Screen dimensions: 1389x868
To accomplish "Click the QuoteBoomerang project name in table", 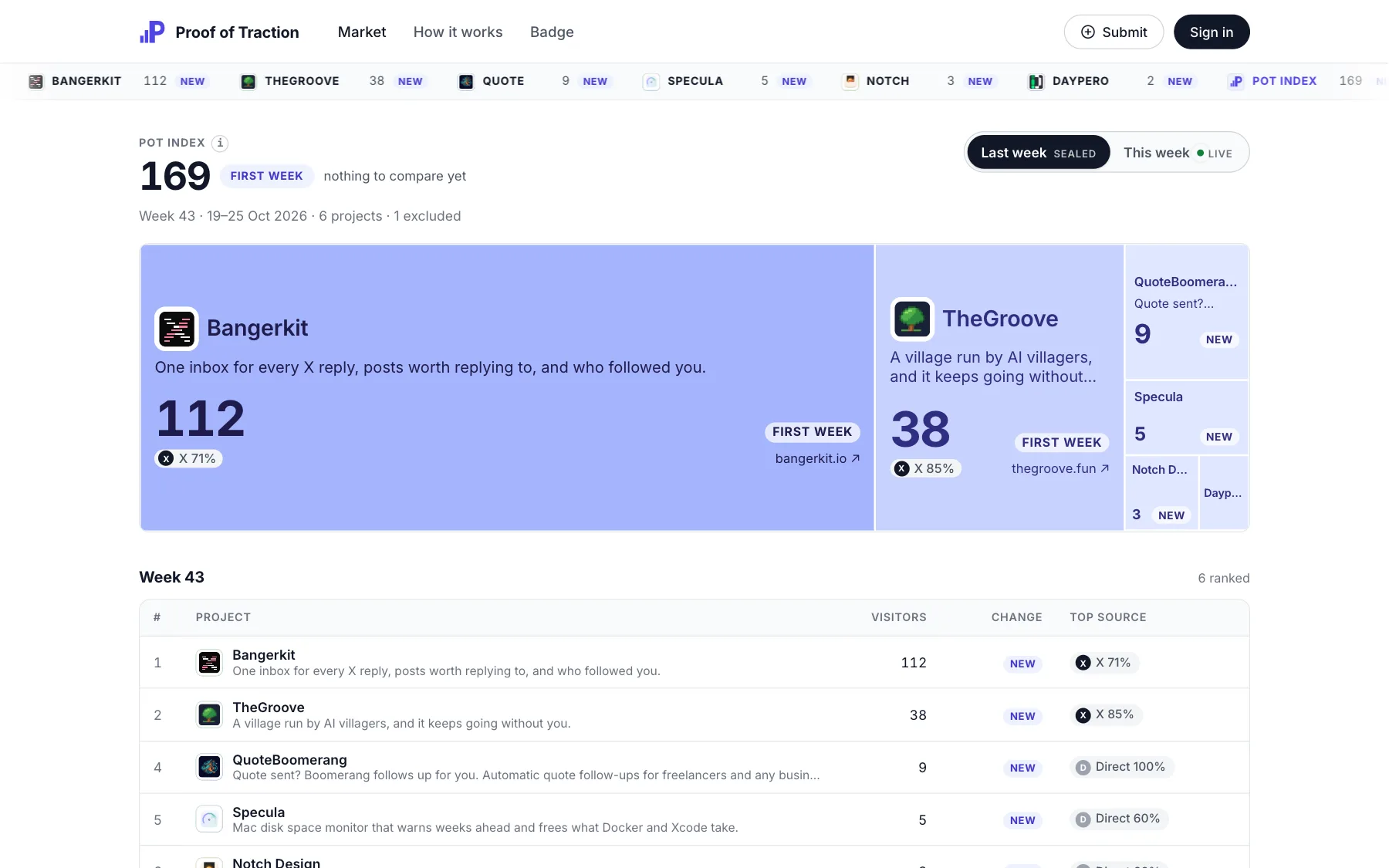I will pyautogui.click(x=289, y=760).
